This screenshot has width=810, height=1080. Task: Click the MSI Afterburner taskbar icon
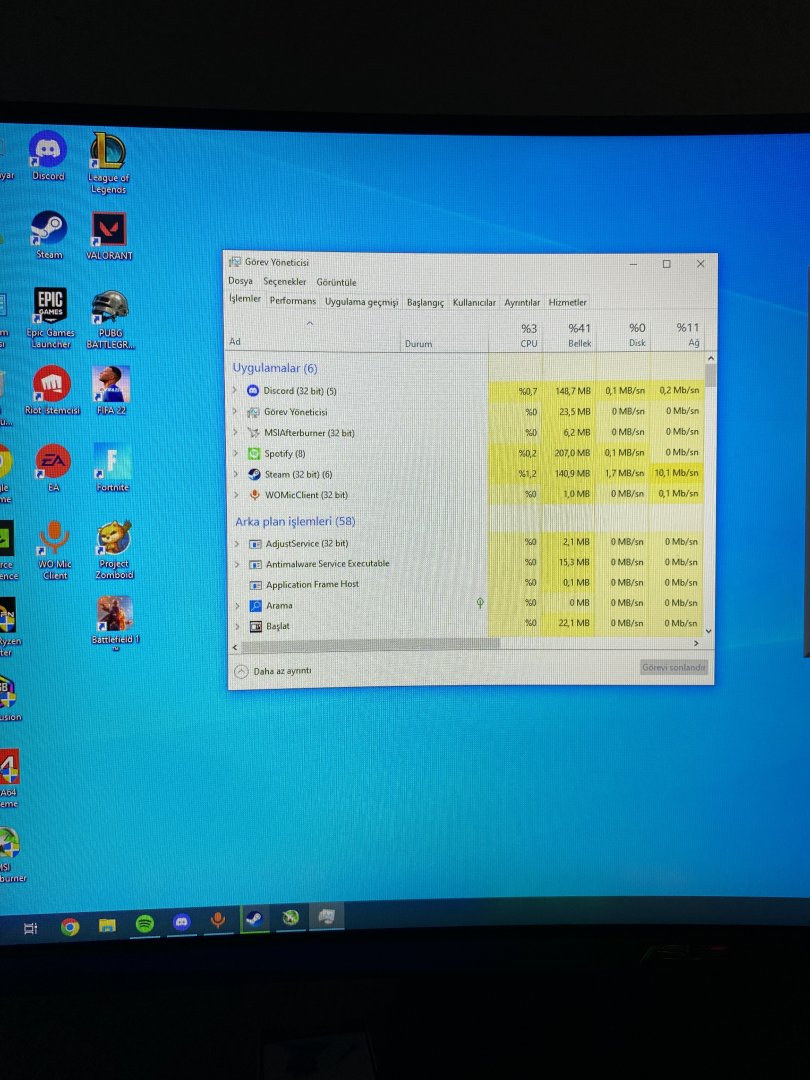291,917
